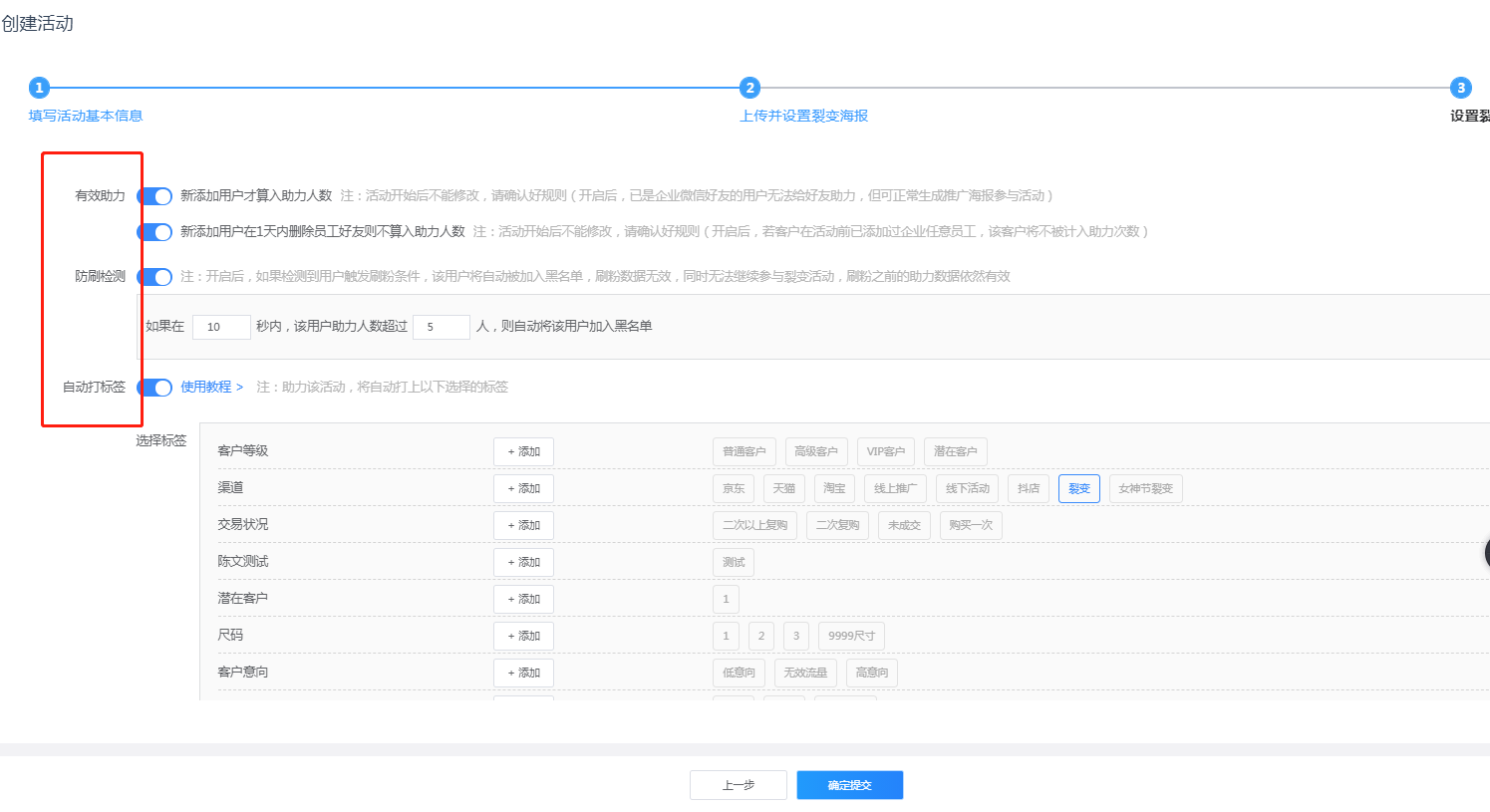Add a tag in the 交易状况 row
Image resolution: width=1490 pixels, height=812 pixels.
pos(523,526)
